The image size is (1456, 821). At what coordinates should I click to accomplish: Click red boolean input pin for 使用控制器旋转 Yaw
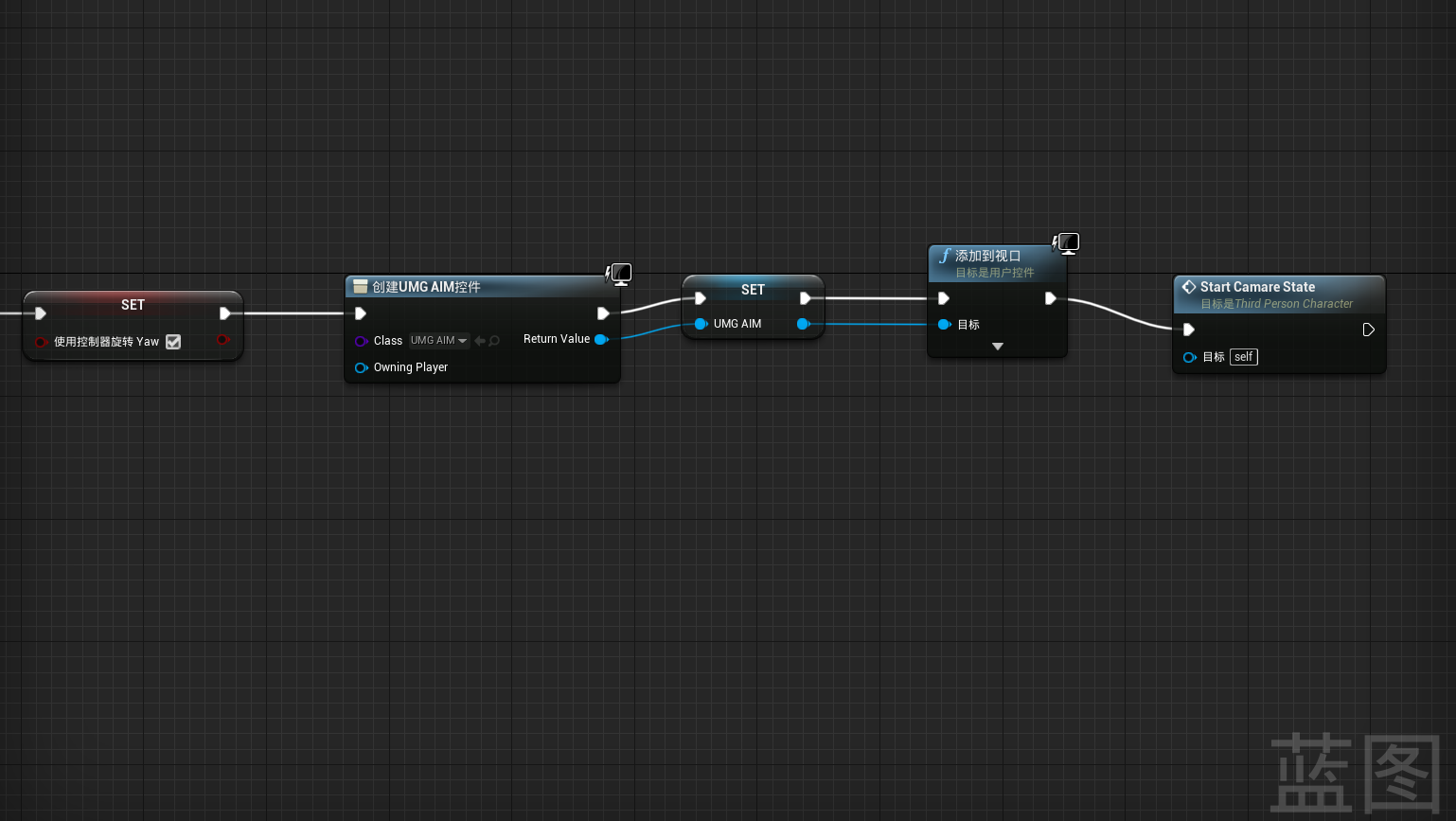pyautogui.click(x=41, y=342)
